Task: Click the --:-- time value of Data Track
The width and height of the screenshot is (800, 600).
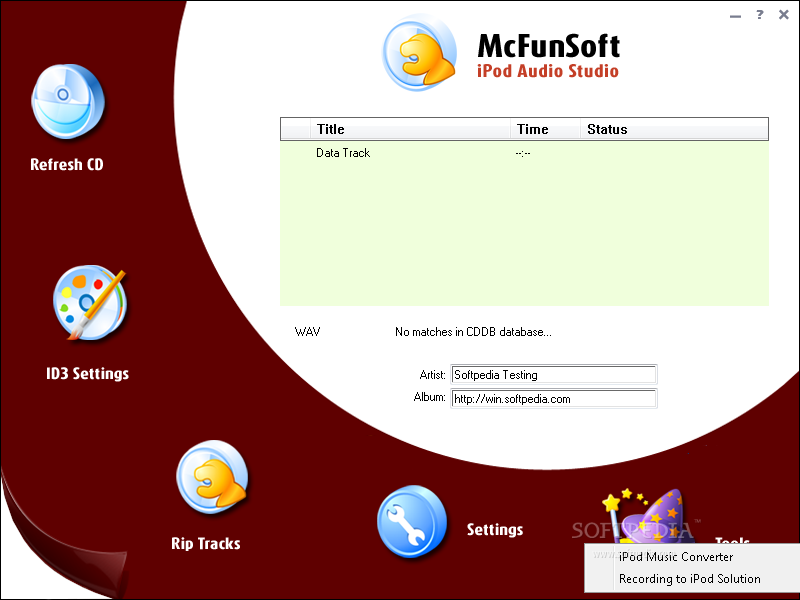Action: 523,153
